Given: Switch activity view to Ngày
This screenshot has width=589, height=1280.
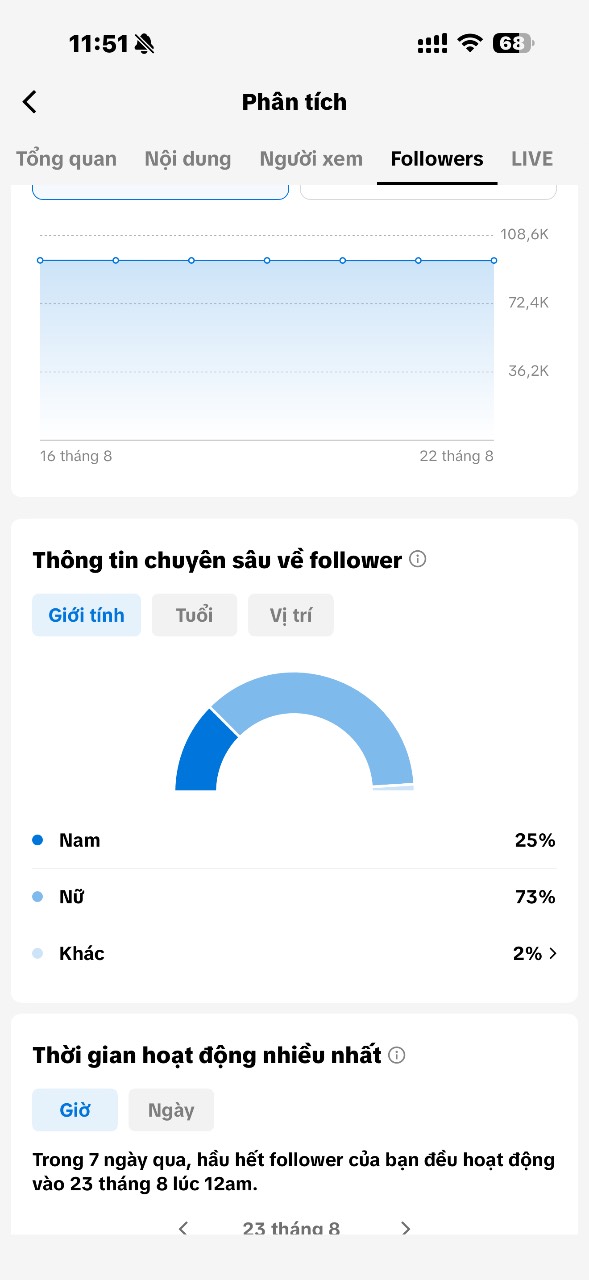Looking at the screenshot, I should 171,1110.
